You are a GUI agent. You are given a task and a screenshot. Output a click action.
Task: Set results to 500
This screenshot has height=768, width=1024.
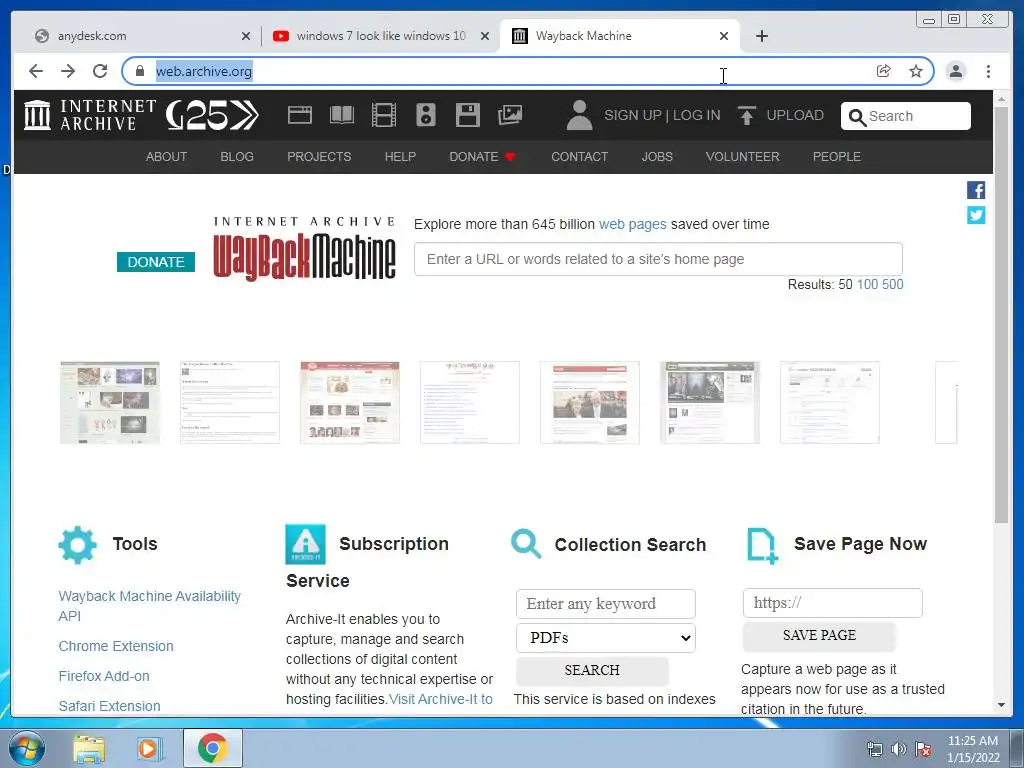click(892, 285)
